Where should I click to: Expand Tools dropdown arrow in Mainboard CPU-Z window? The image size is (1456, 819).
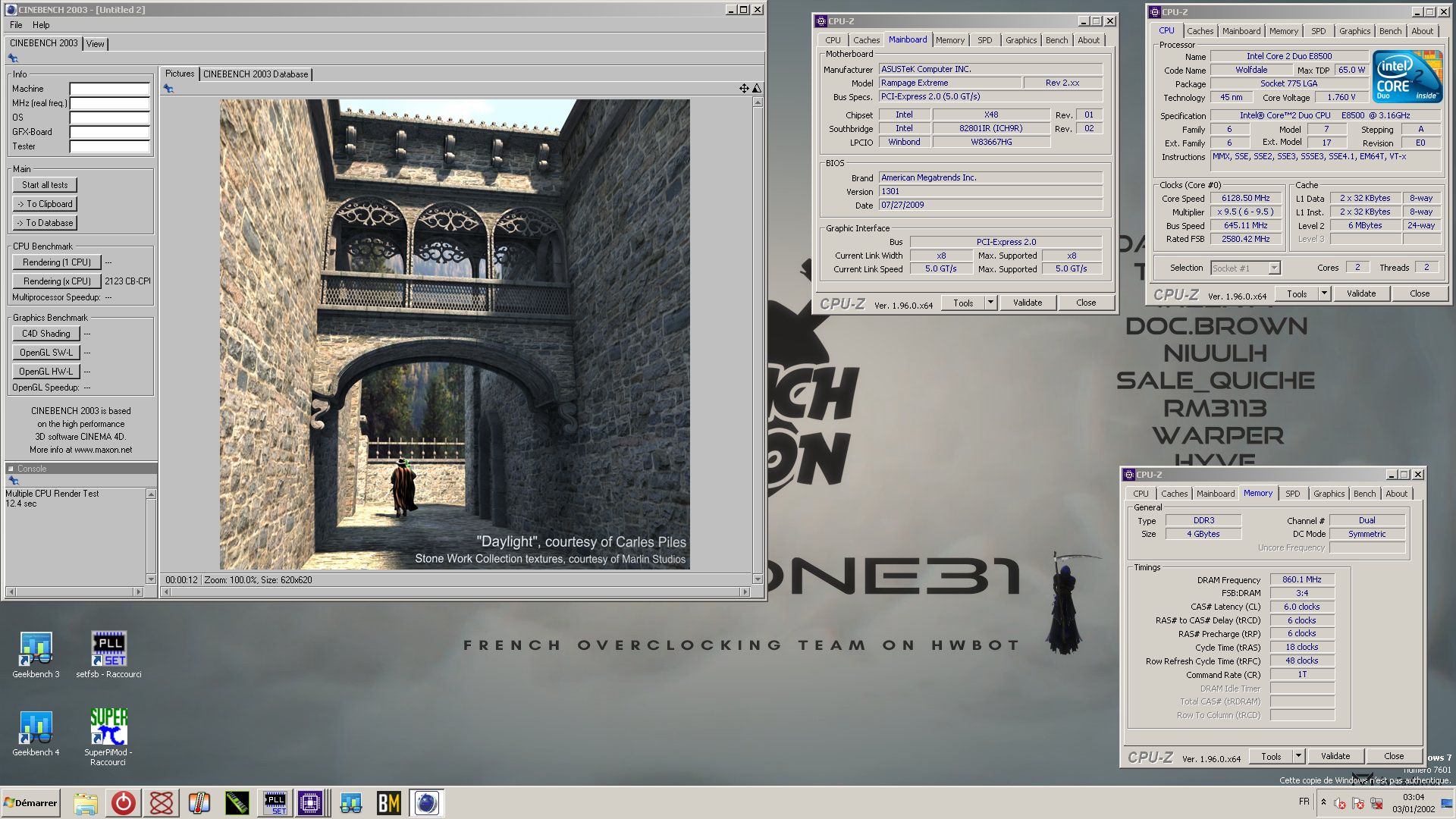coord(990,303)
